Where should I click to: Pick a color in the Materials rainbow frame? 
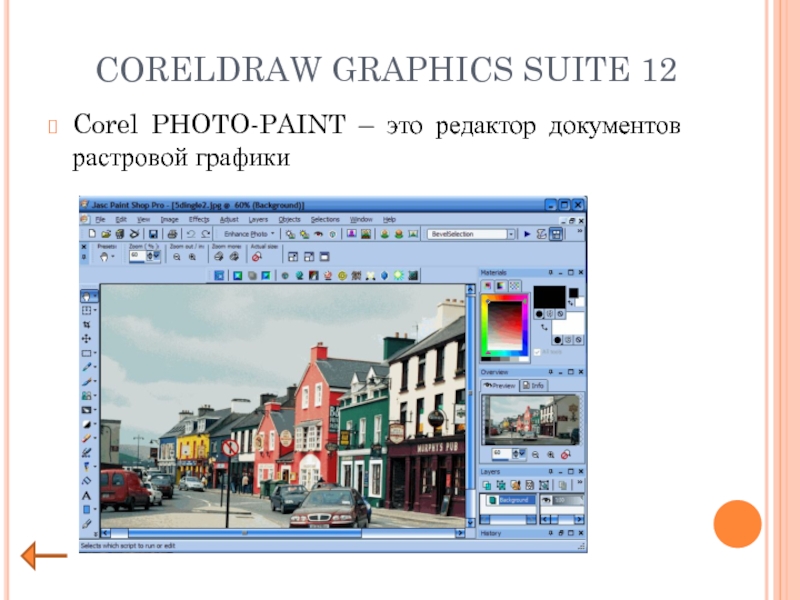[x=505, y=325]
